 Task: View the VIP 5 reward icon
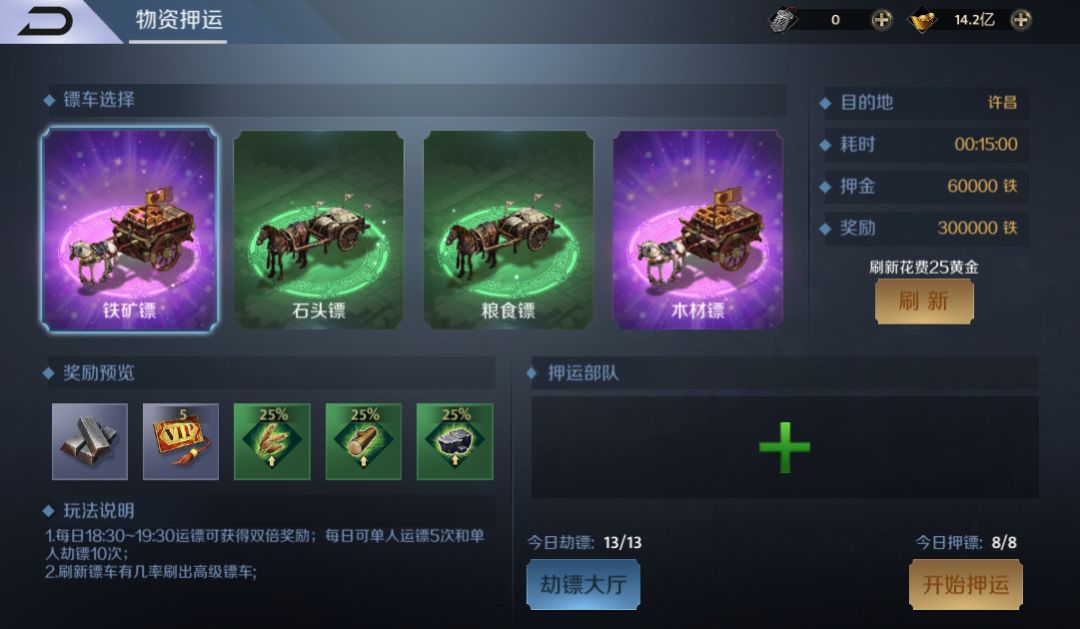(x=180, y=442)
